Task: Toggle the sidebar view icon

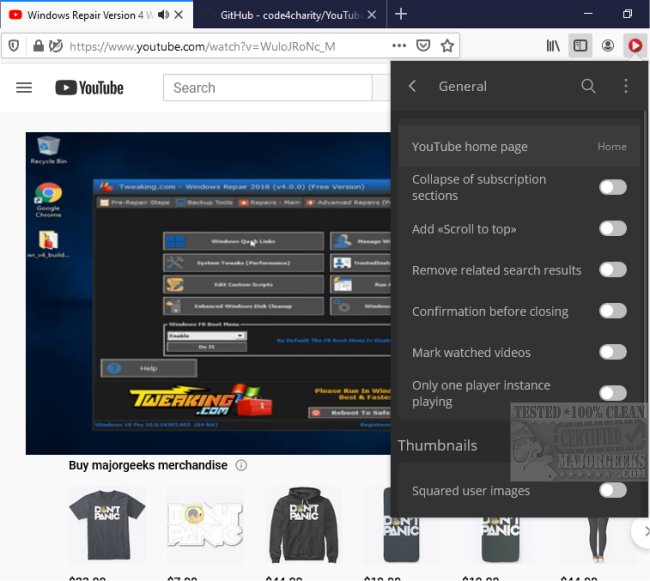Action: point(580,45)
